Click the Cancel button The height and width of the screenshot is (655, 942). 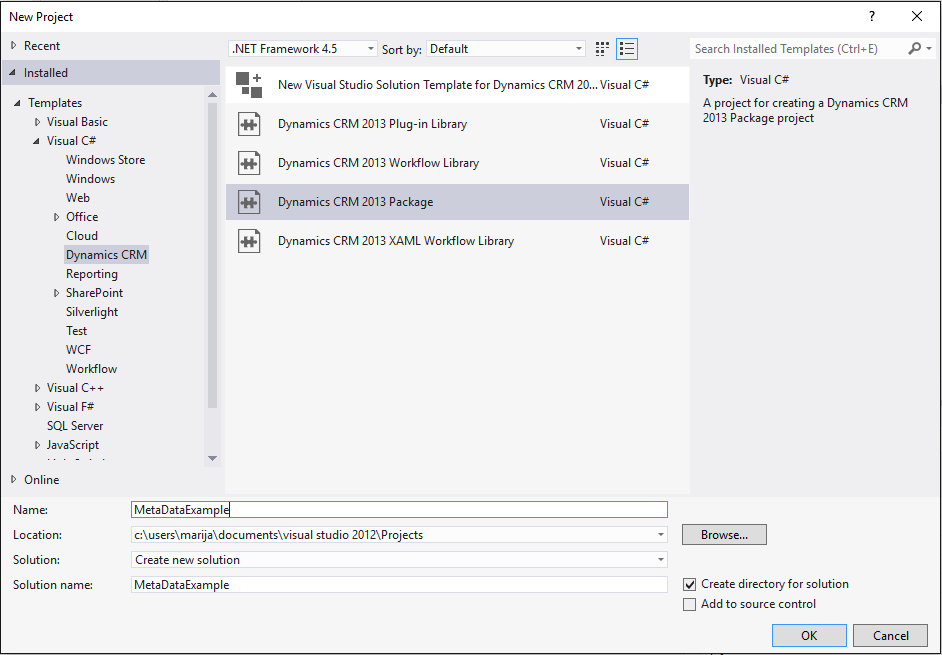pyautogui.click(x=890, y=635)
